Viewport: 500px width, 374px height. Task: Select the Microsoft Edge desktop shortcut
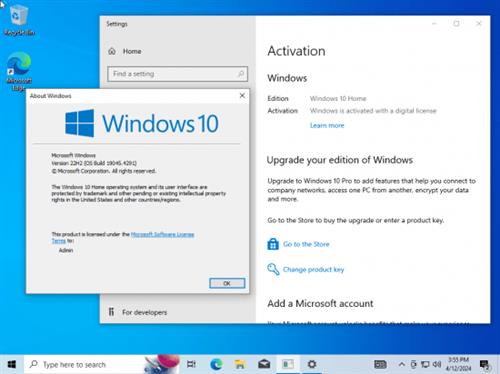tap(19, 71)
